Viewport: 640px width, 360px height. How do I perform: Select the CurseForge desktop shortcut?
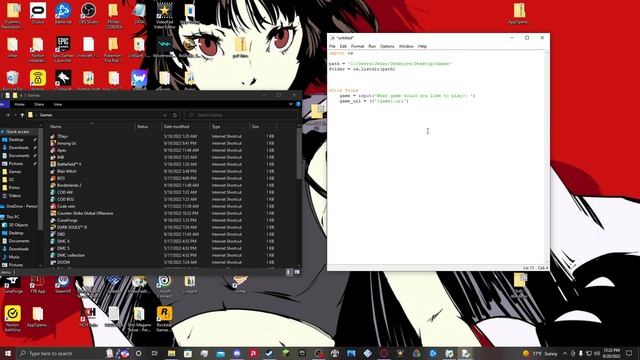coord(13,284)
